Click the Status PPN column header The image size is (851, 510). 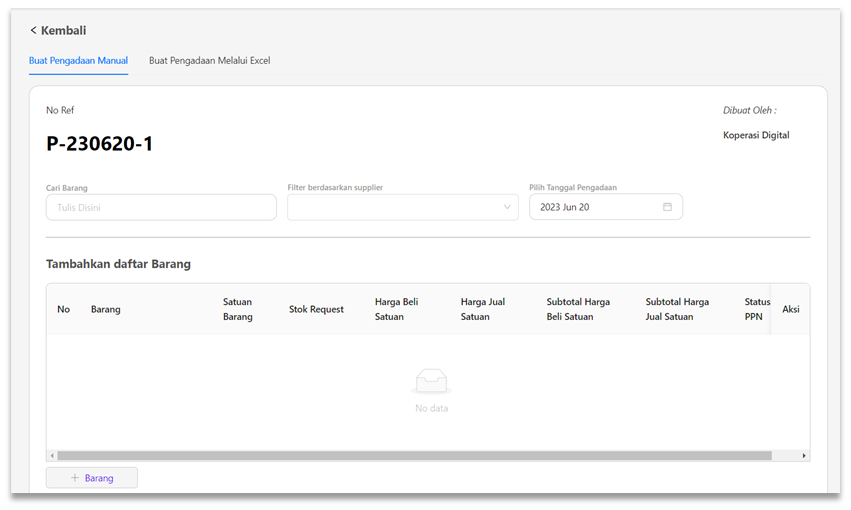coord(757,309)
